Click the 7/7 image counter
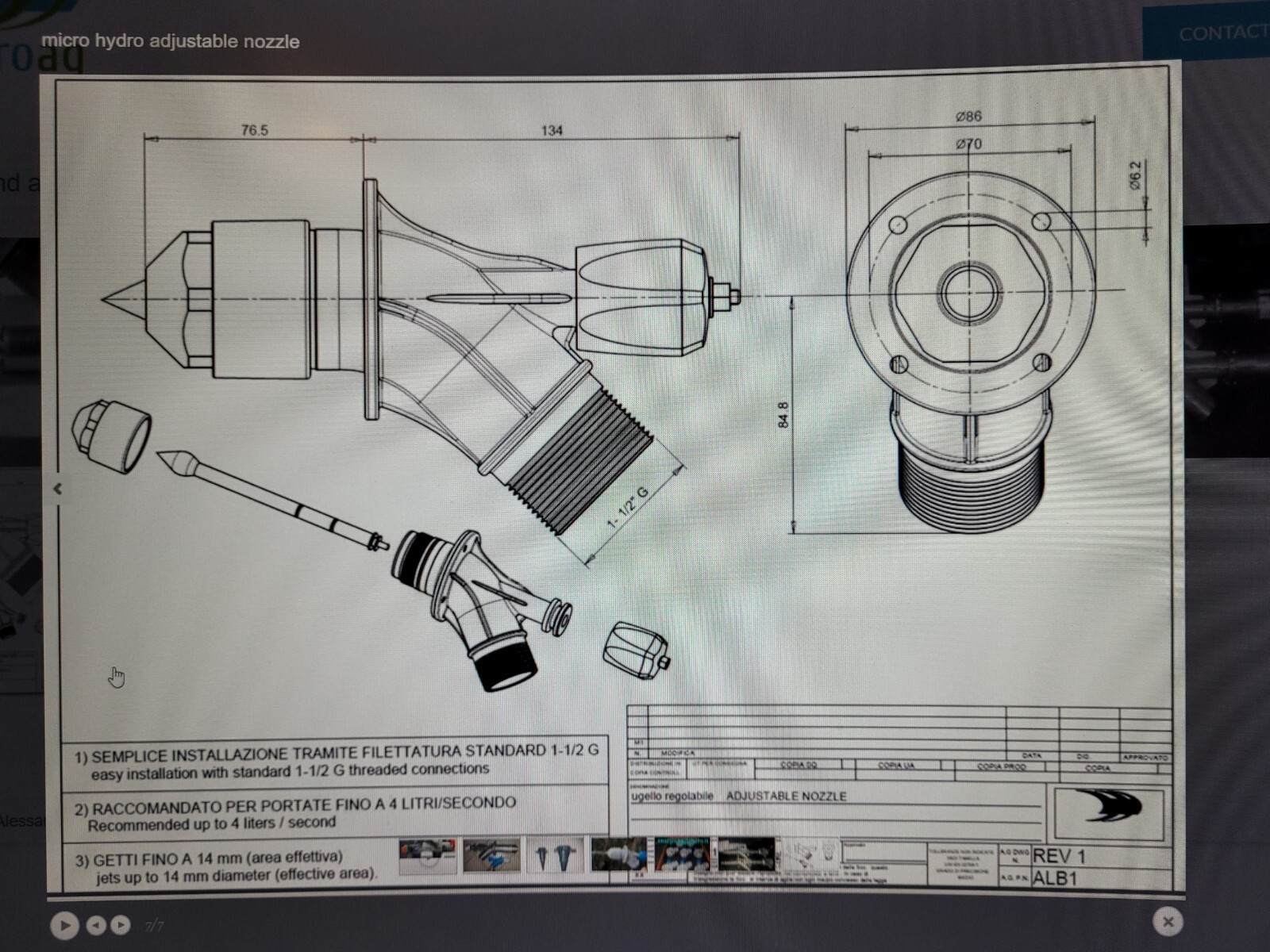1270x952 pixels. [154, 926]
